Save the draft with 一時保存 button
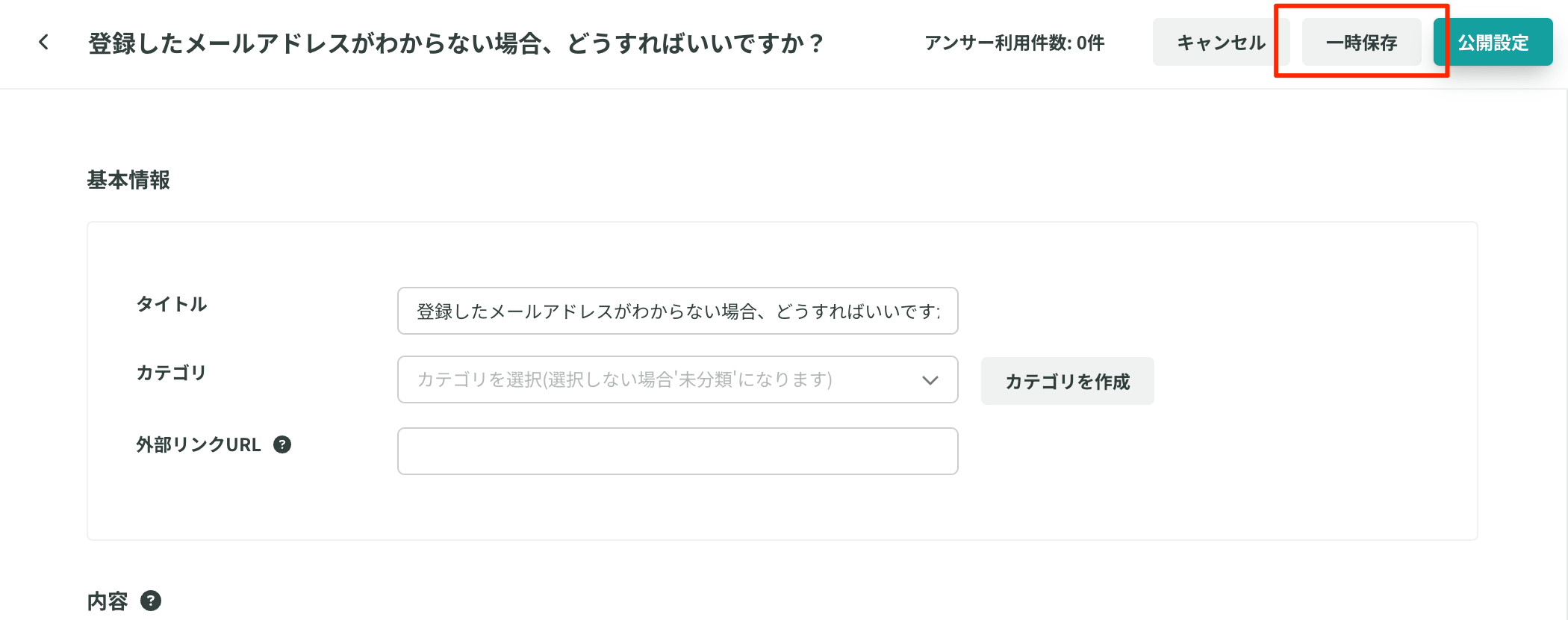The height and width of the screenshot is (620, 1568). click(x=1361, y=43)
